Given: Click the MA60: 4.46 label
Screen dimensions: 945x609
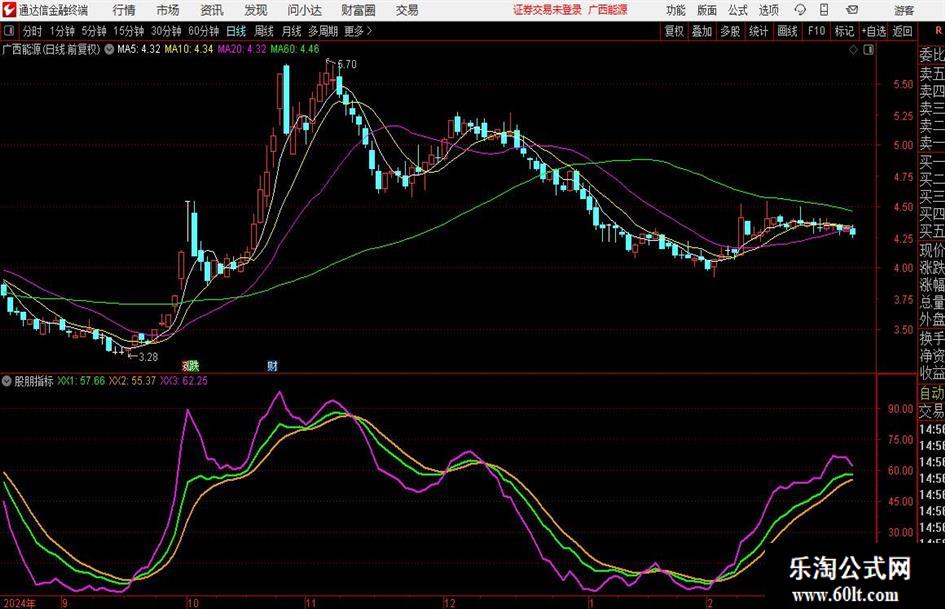Looking at the screenshot, I should (295, 49).
